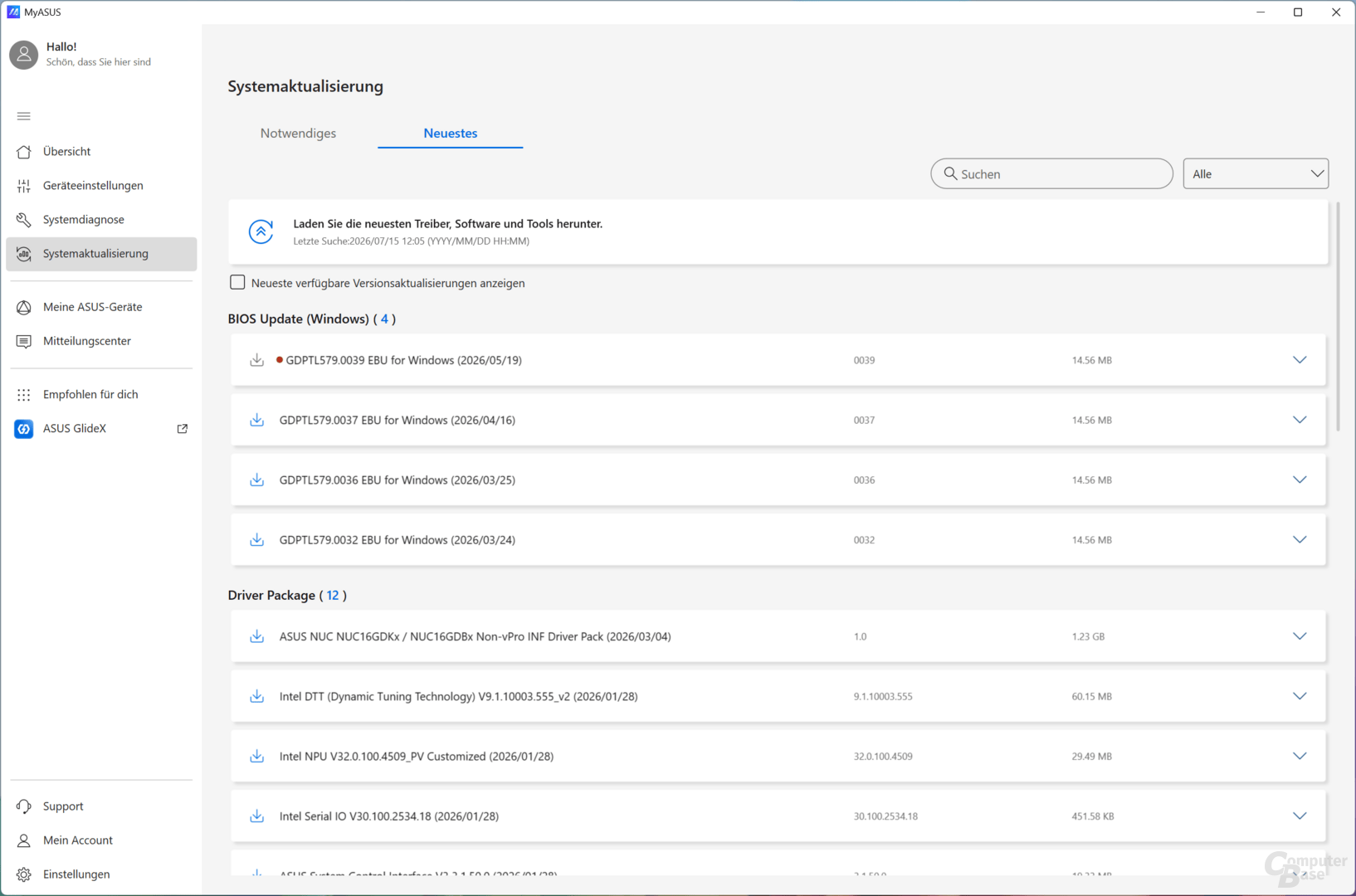
Task: Click the vertical scrollbar of the update list
Action: [x=1337, y=317]
